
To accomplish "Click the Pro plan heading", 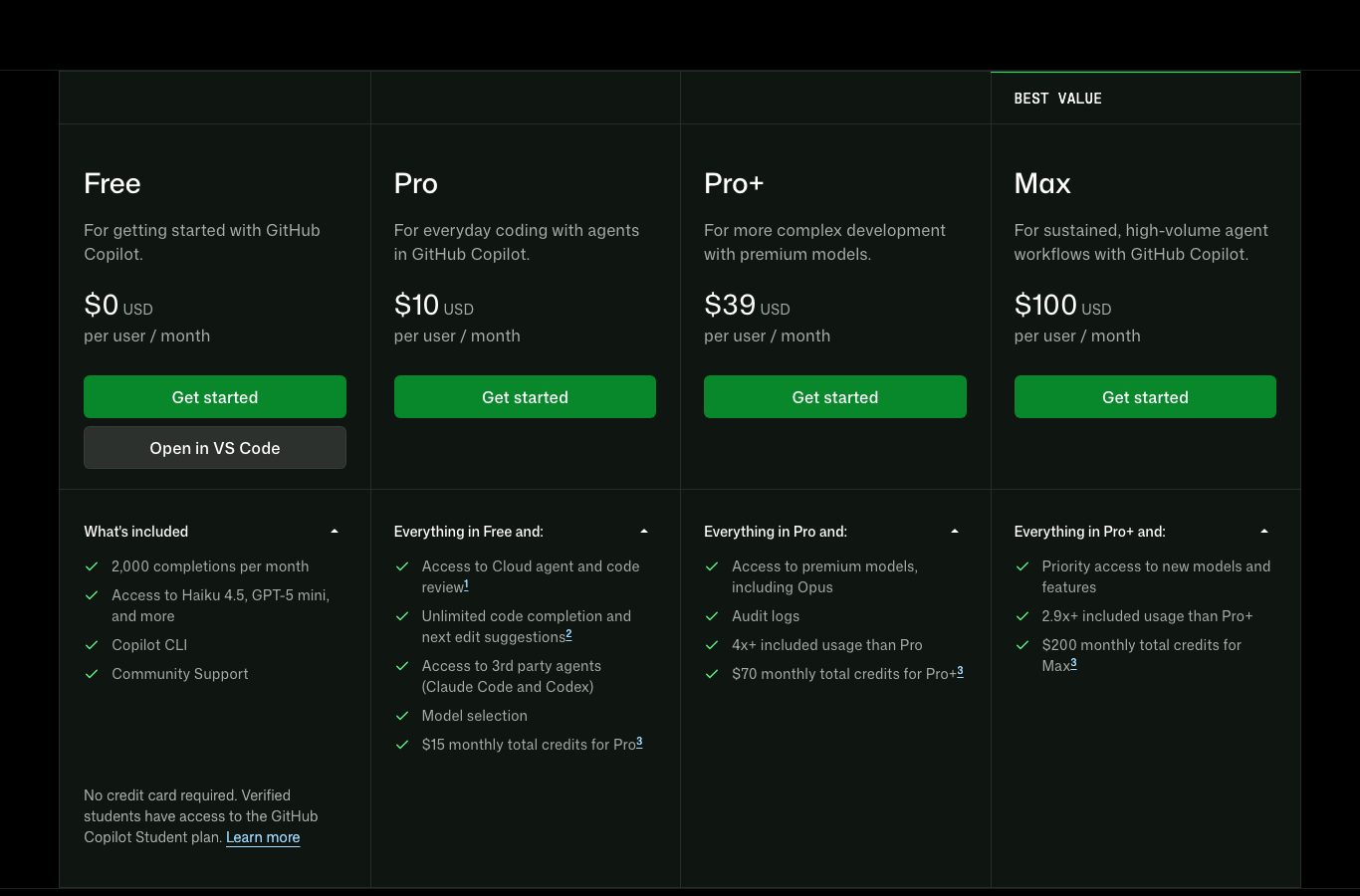I will tap(416, 183).
